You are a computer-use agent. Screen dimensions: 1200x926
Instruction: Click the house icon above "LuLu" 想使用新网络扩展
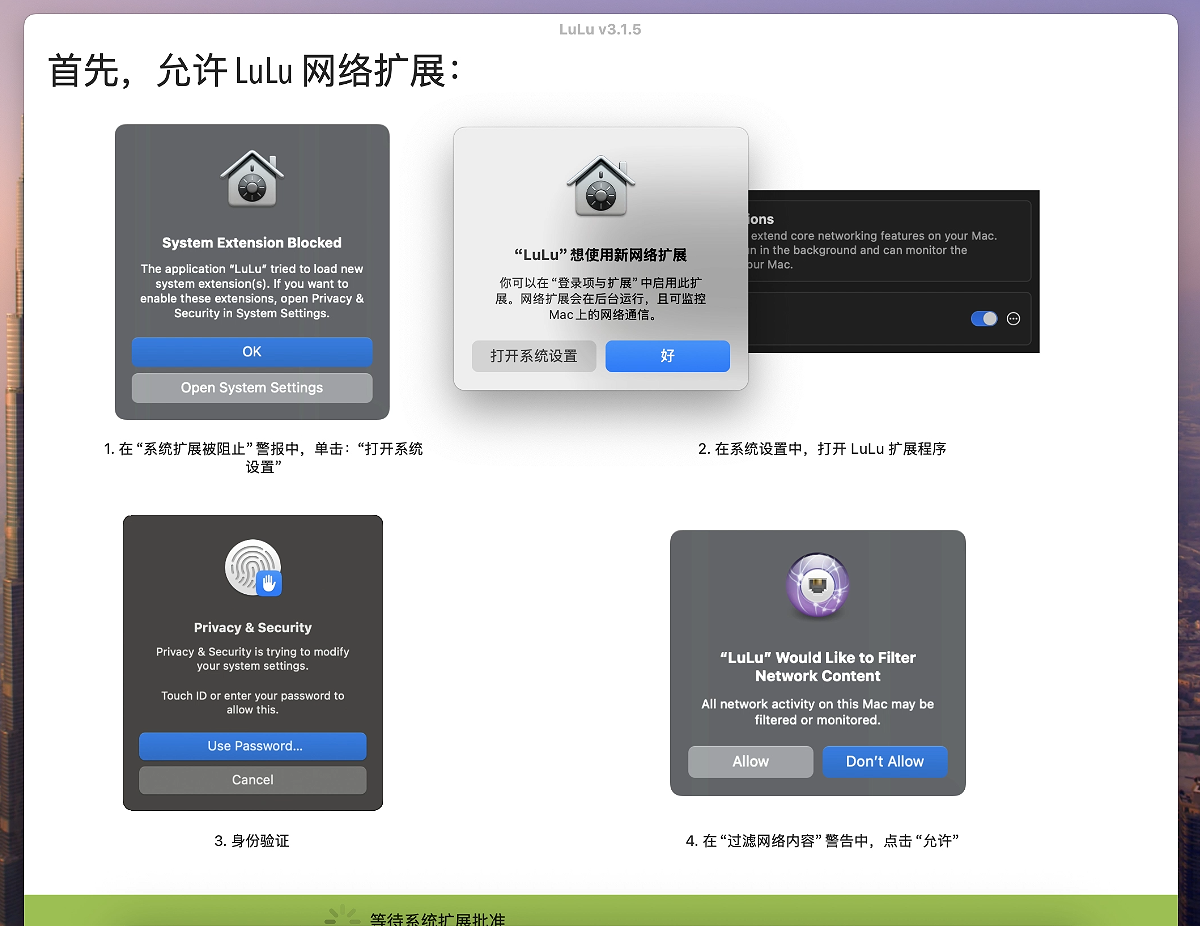(x=600, y=185)
